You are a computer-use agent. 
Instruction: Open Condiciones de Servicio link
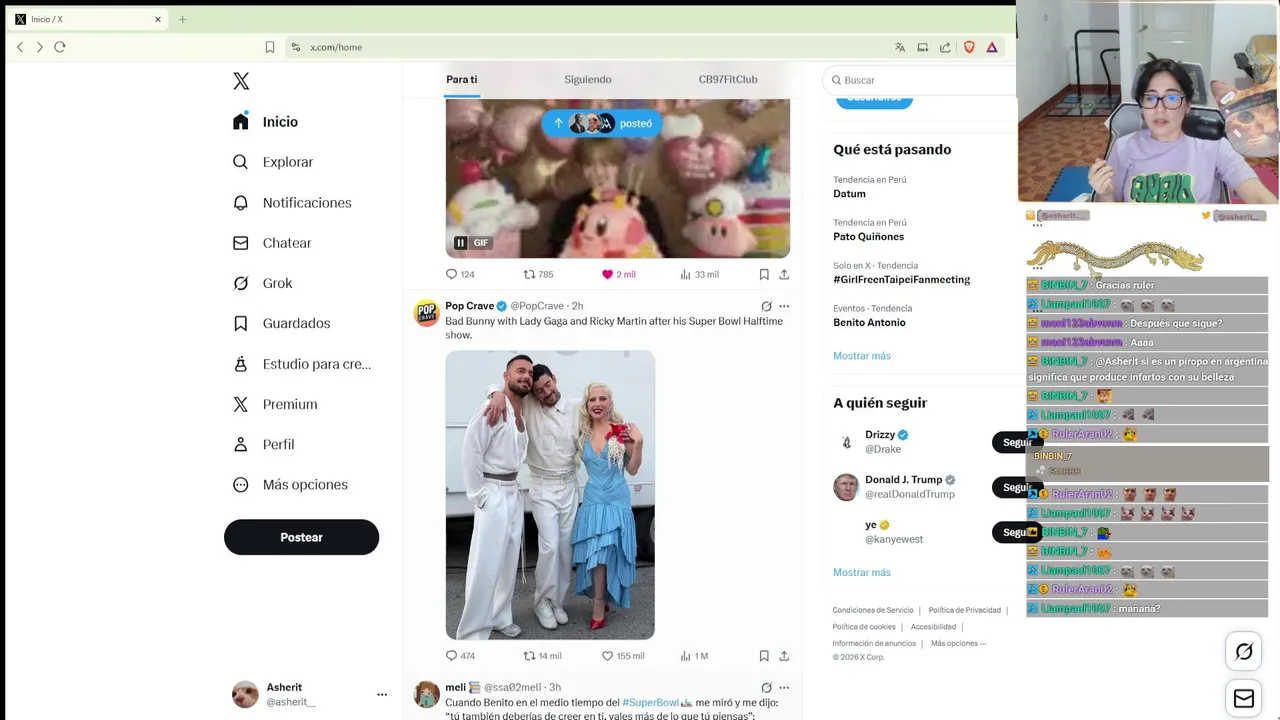873,610
